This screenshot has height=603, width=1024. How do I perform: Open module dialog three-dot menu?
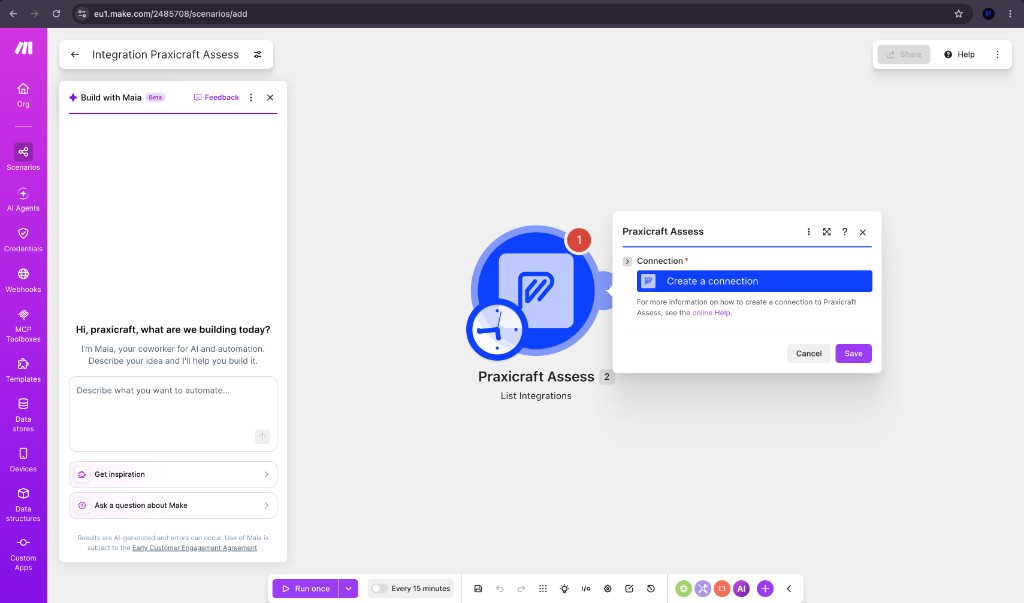pyautogui.click(x=808, y=232)
